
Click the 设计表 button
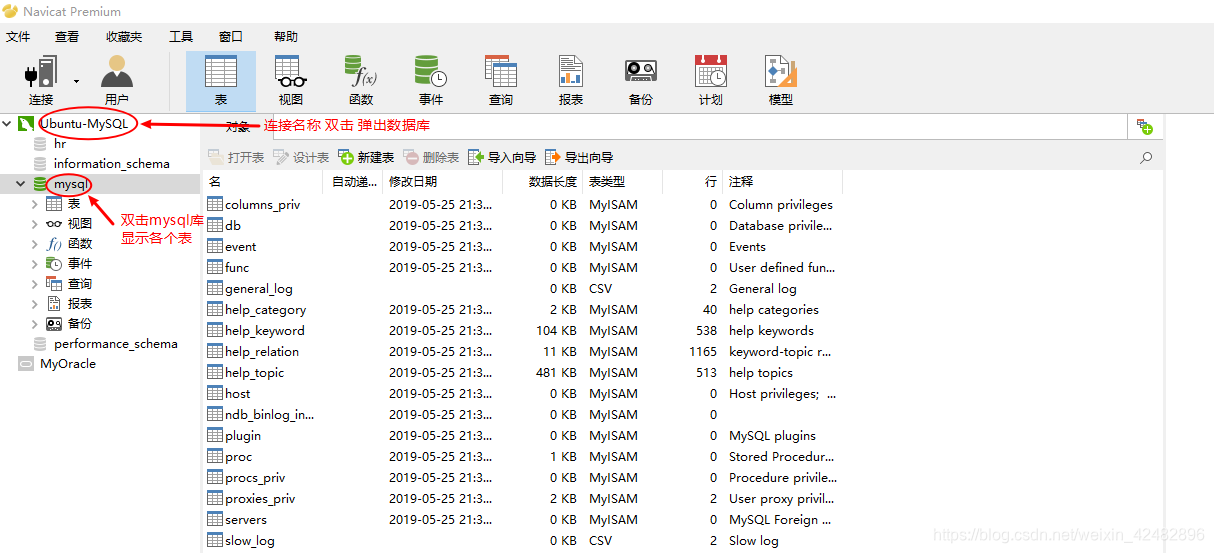(301, 158)
